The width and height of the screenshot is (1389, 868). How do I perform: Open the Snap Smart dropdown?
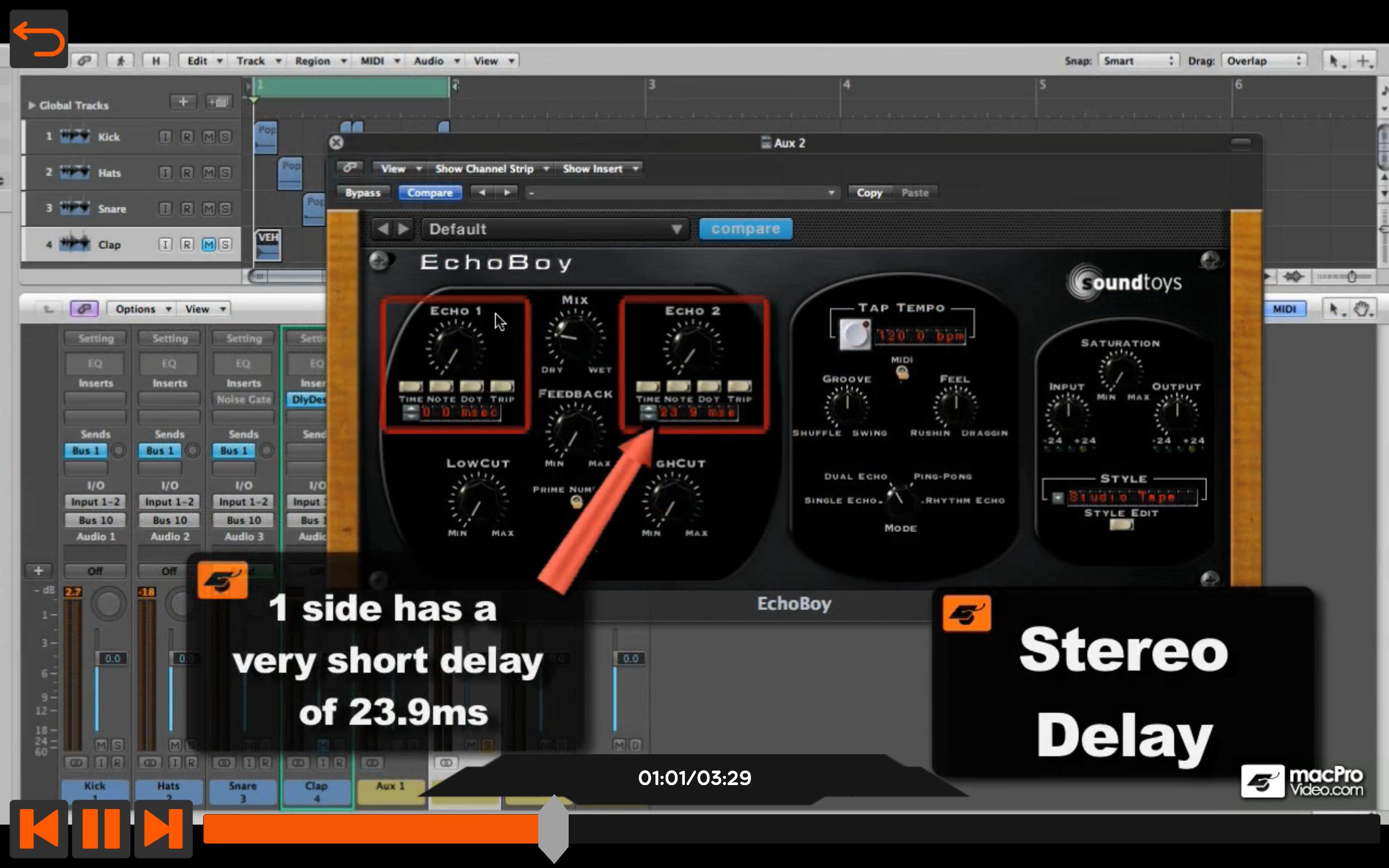tap(1138, 60)
